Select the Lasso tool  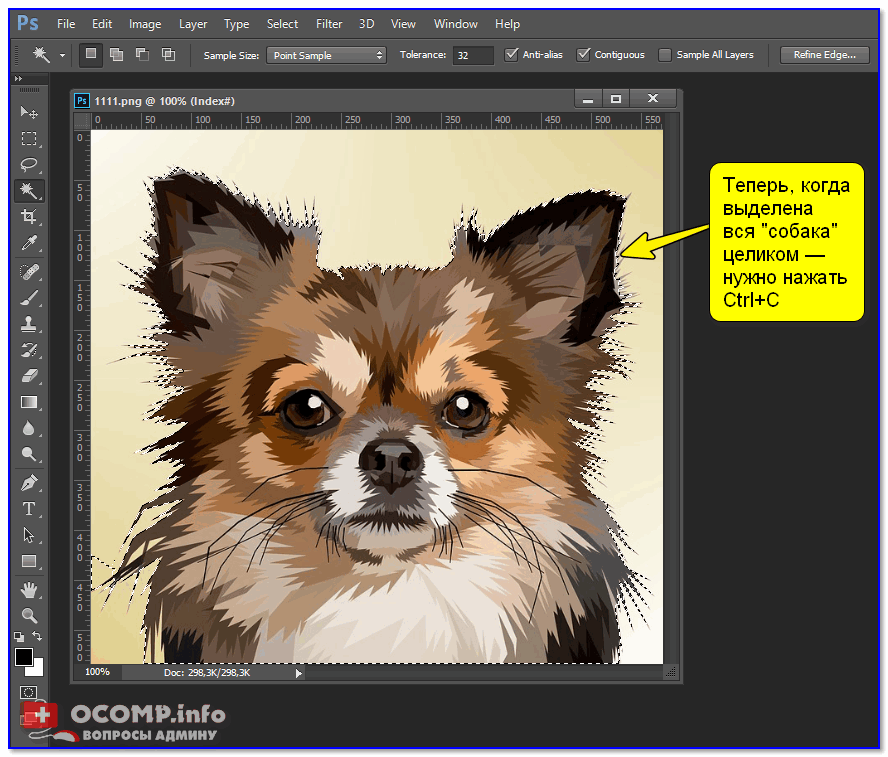(29, 164)
